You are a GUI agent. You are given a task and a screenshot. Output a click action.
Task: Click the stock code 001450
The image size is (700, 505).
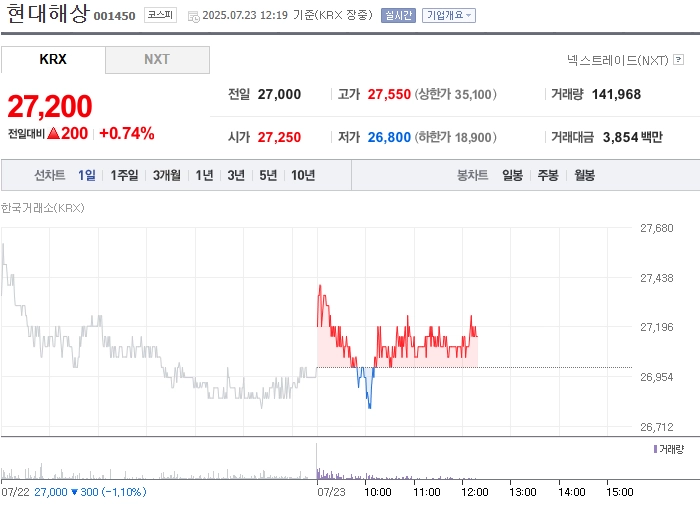click(114, 16)
